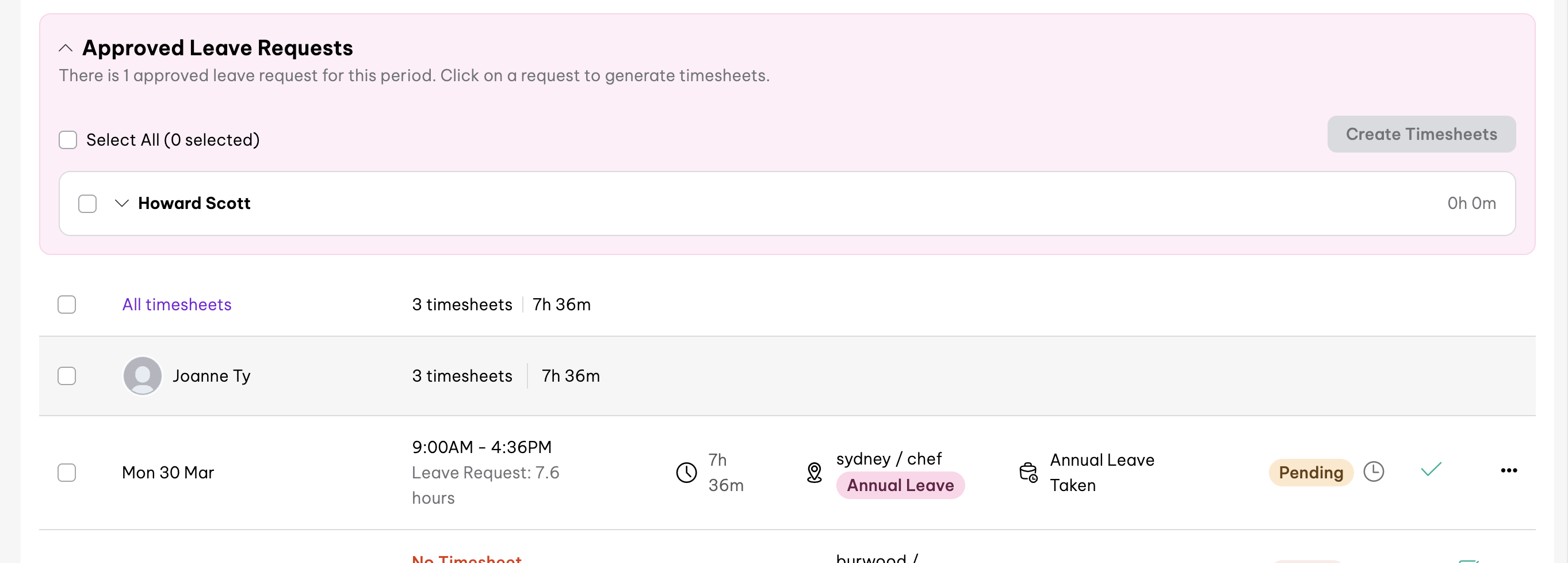Image resolution: width=1568 pixels, height=563 pixels.
Task: Click the location pin icon beside sydney / chef
Action: click(814, 472)
